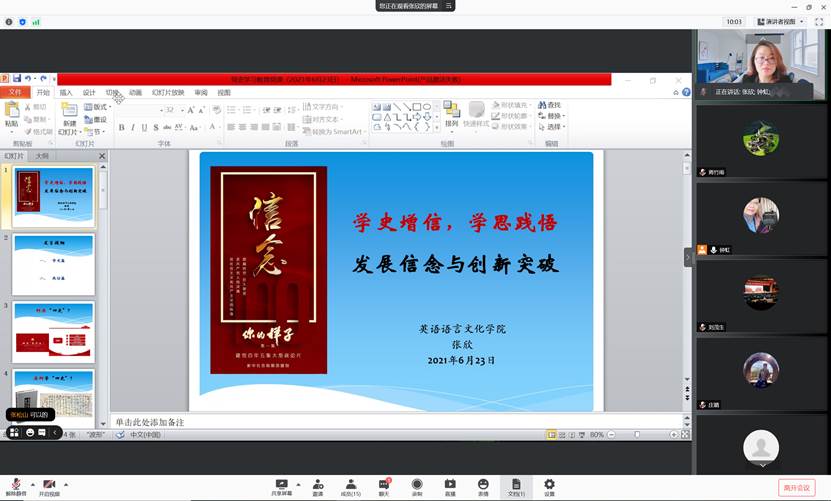The width and height of the screenshot is (831, 501).
Task: Expand the share screen options arrow
Action: (297, 484)
